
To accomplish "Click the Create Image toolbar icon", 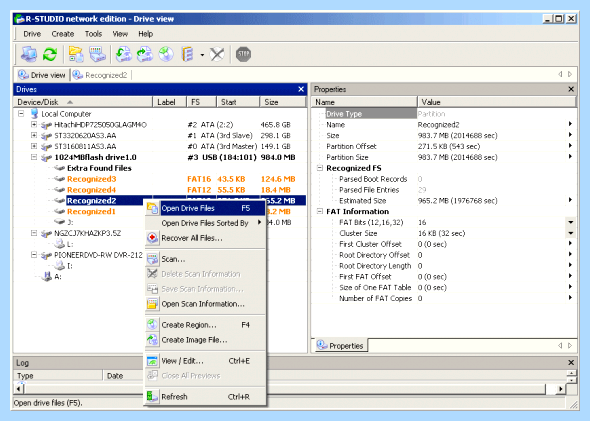I will coord(144,54).
